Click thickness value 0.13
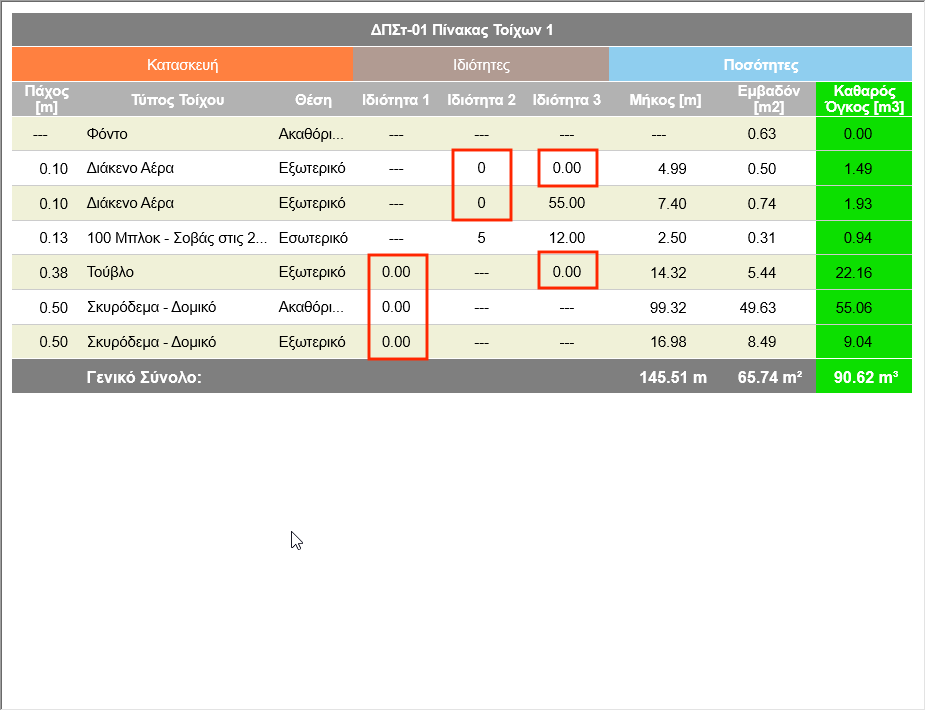This screenshot has height=711, width=926. 53,238
